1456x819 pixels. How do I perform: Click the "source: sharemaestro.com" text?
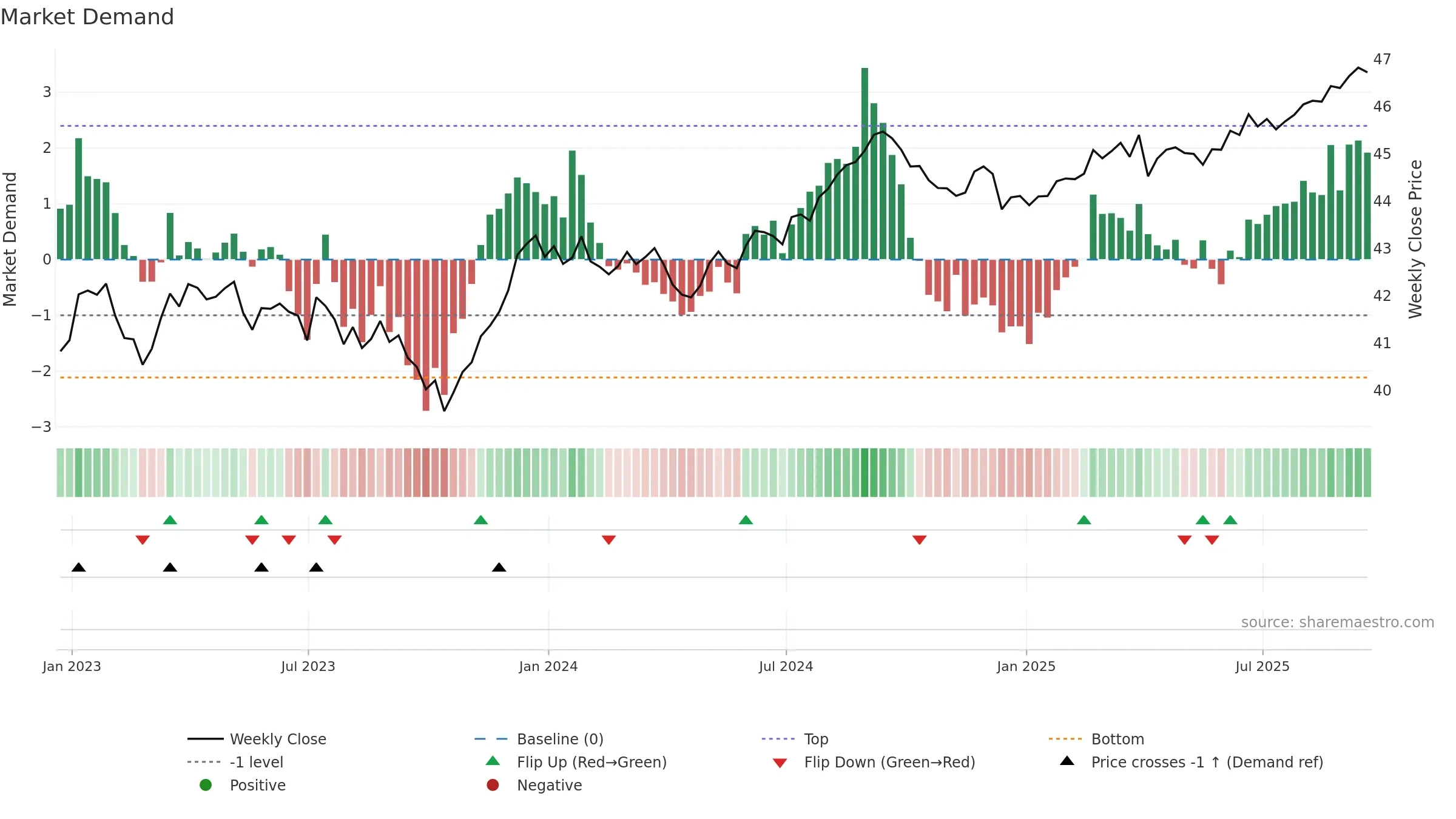[1338, 622]
